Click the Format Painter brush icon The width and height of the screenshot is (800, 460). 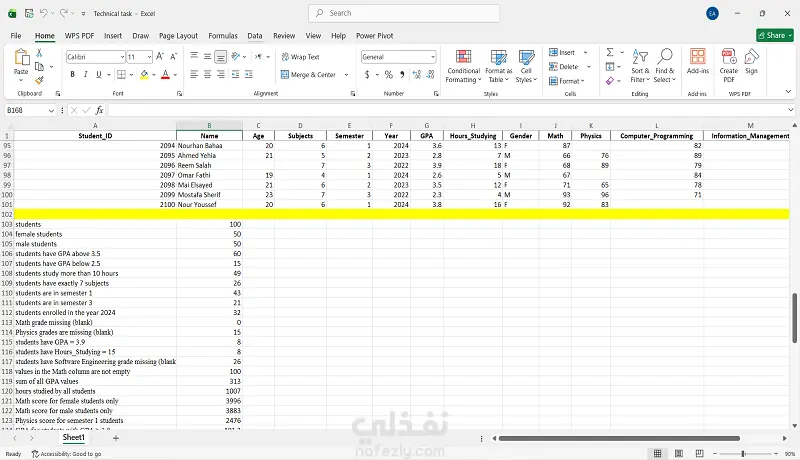point(39,80)
